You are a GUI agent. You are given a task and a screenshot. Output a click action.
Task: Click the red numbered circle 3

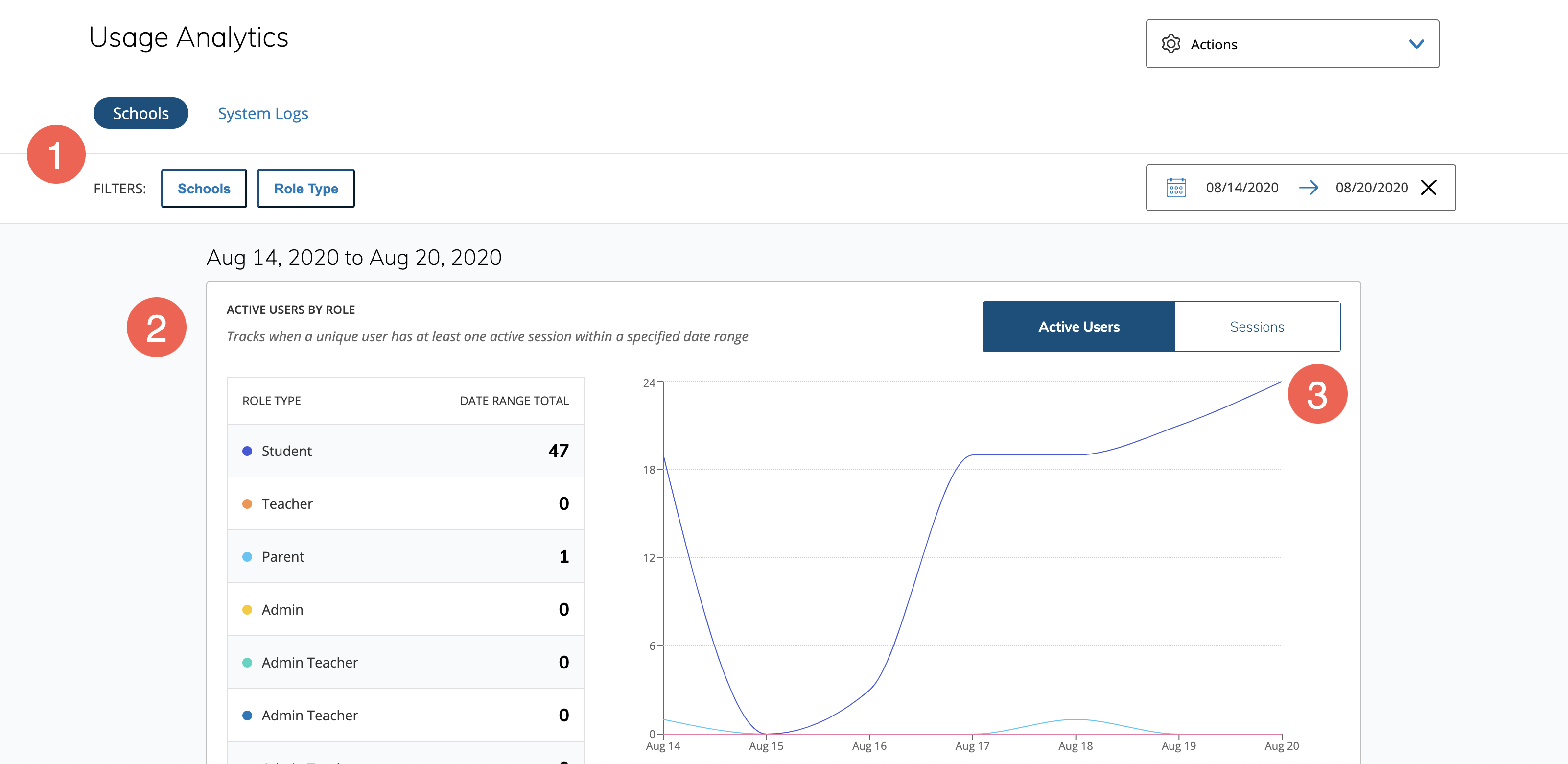coord(1316,394)
